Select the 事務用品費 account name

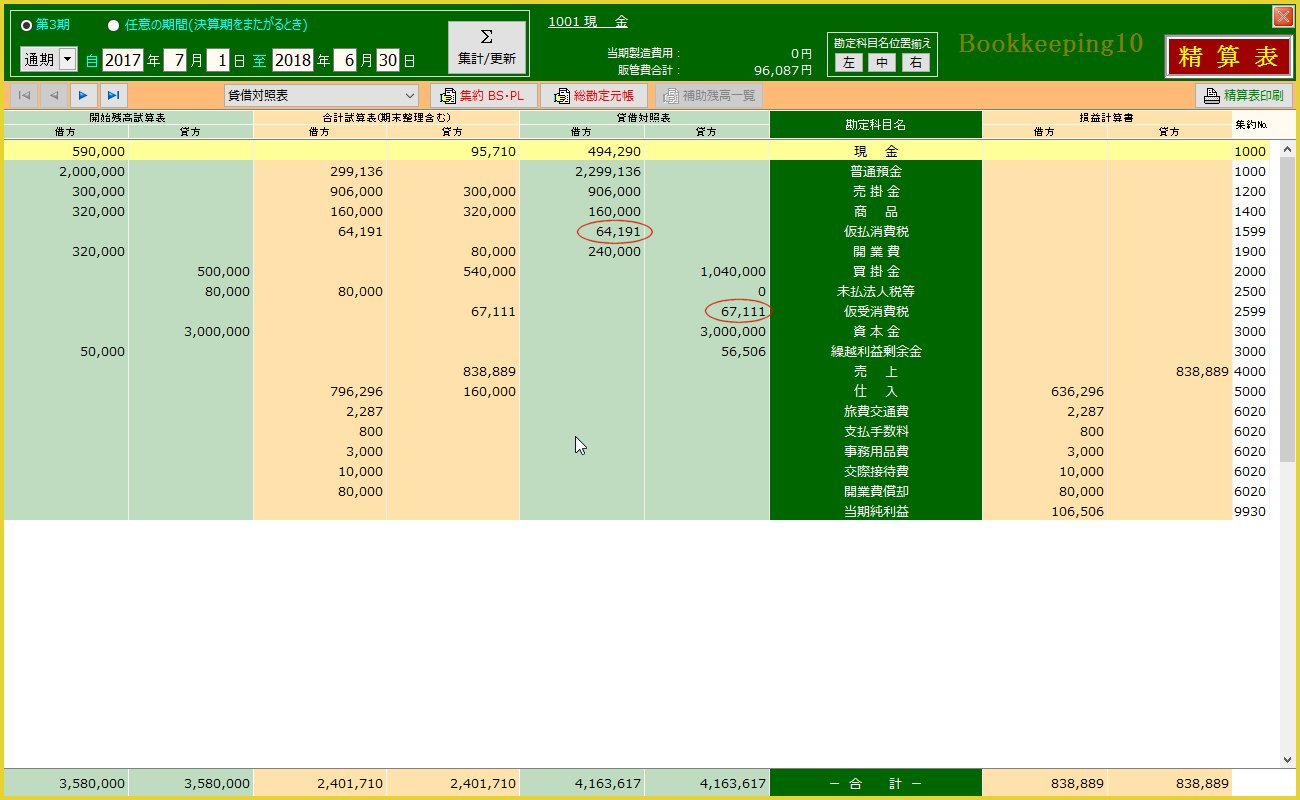[876, 451]
